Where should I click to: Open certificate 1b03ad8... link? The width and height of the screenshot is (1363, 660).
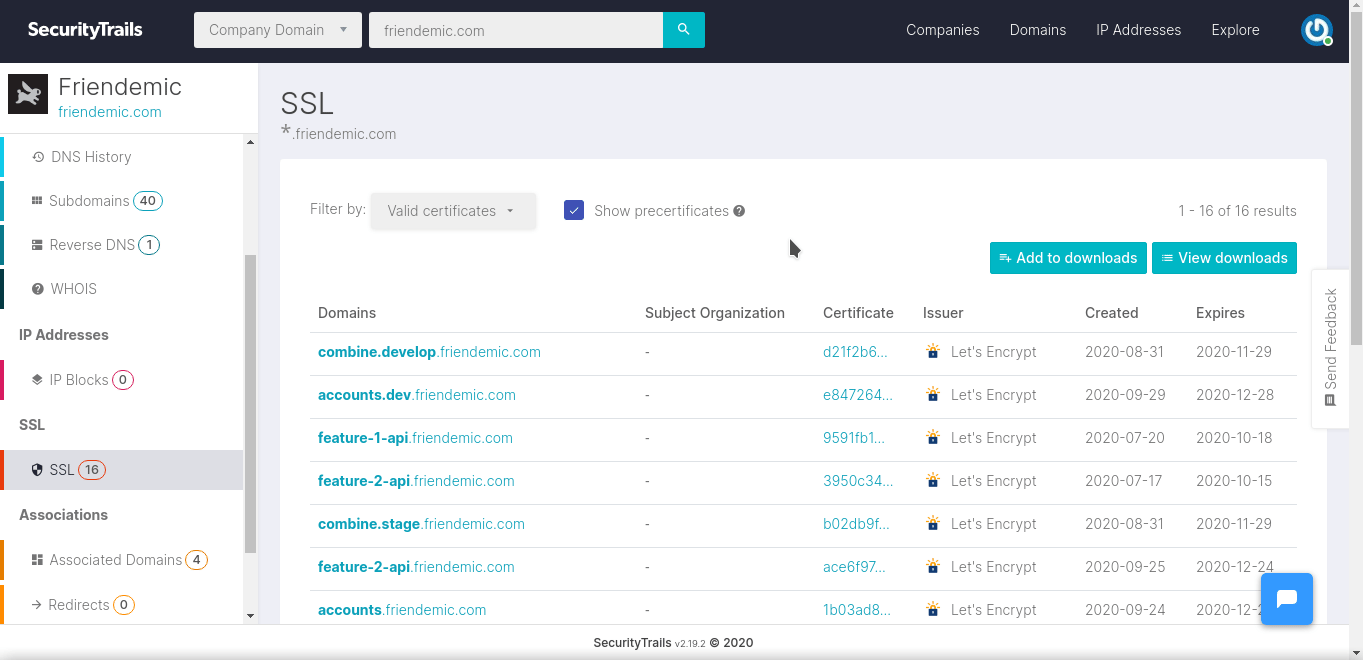(x=857, y=610)
